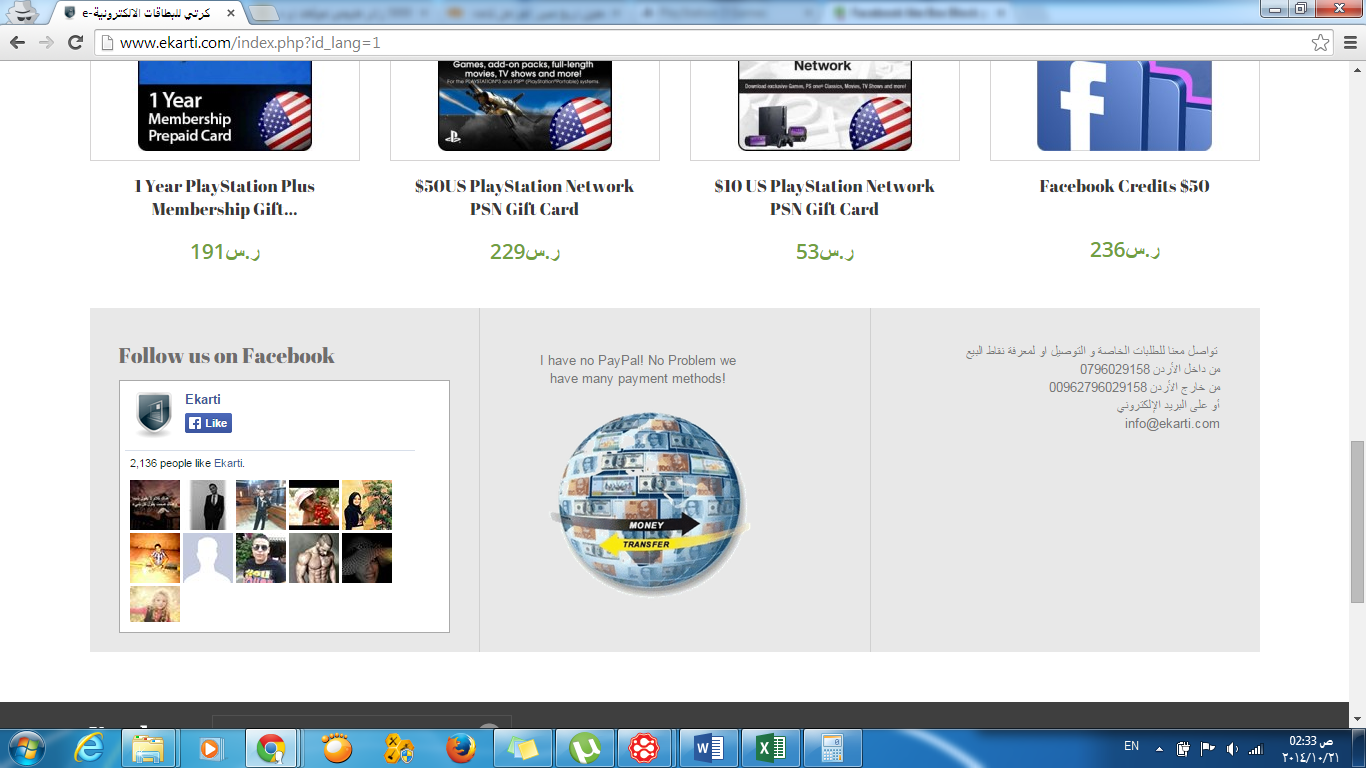Open $50 US PlayStation Network Gift Card

[524, 197]
